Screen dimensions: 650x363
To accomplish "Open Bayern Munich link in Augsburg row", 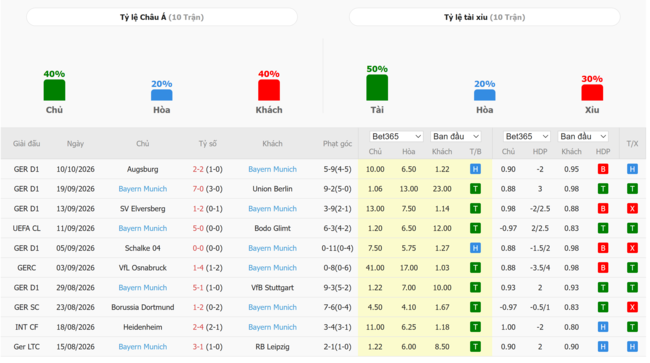I will [272, 169].
